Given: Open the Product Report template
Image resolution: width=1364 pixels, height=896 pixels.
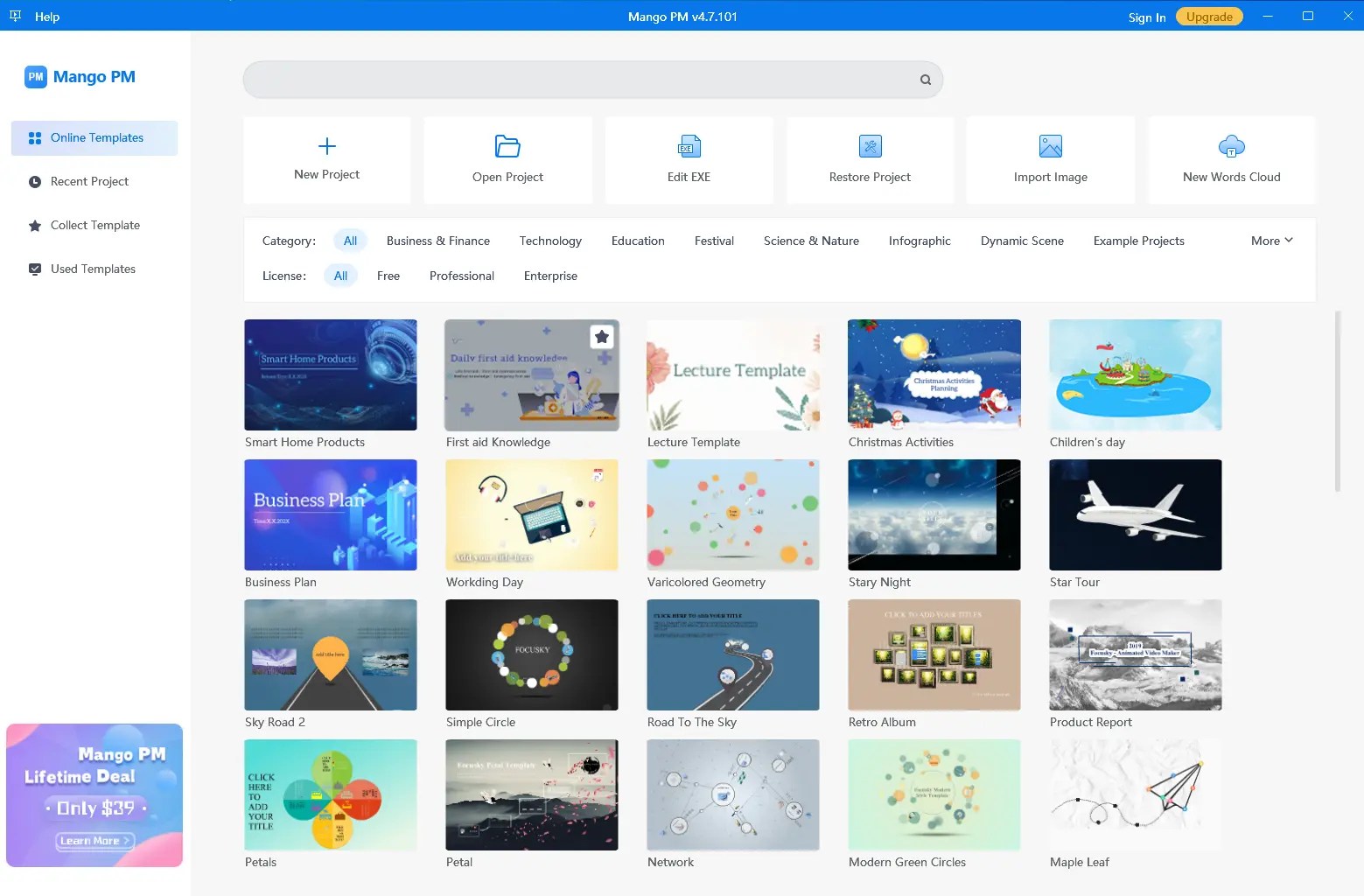Looking at the screenshot, I should coord(1136,654).
